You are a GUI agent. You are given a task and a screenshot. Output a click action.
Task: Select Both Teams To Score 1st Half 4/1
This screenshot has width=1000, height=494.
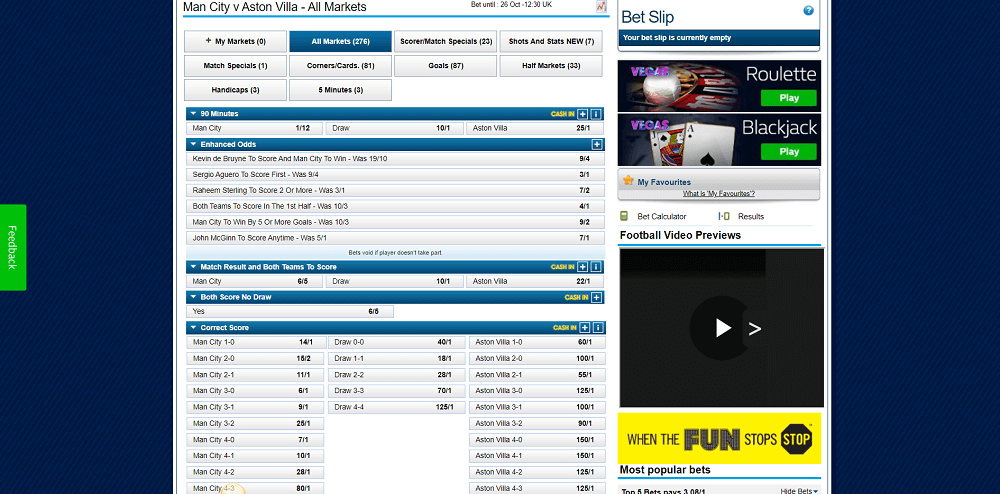point(395,207)
